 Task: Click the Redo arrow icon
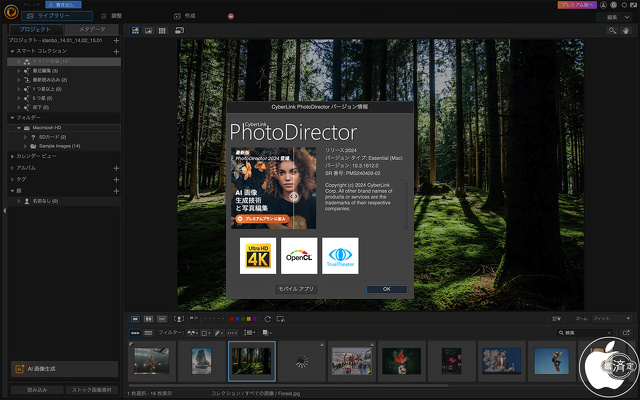point(37,4)
